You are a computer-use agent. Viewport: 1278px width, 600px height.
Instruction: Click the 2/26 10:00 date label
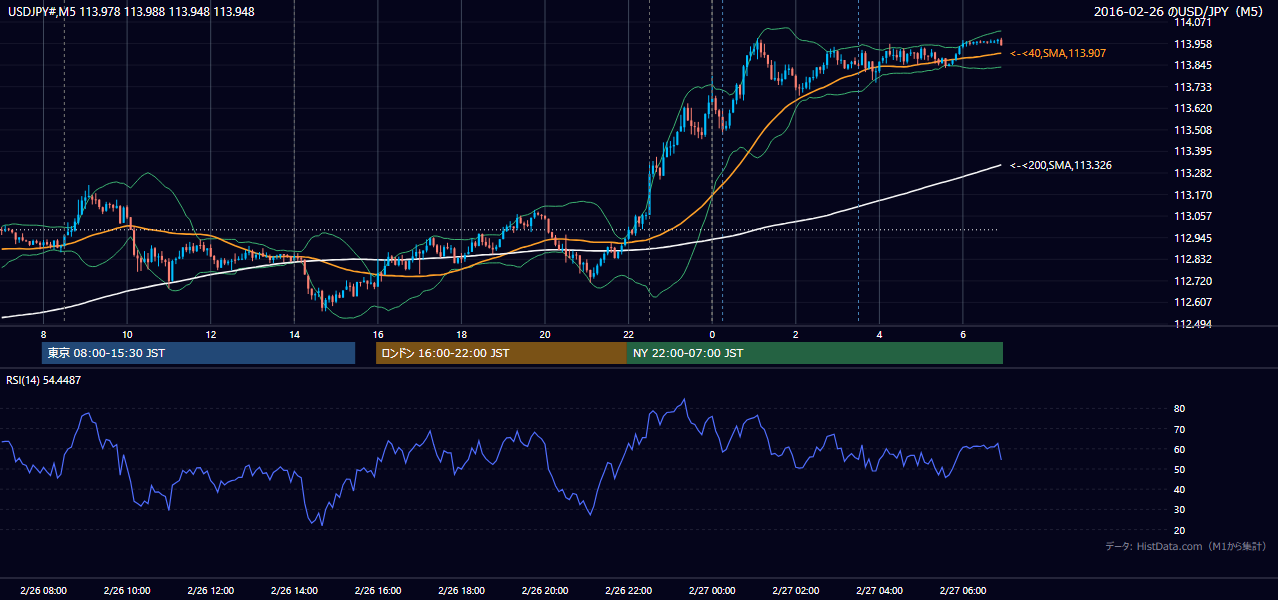point(127,591)
